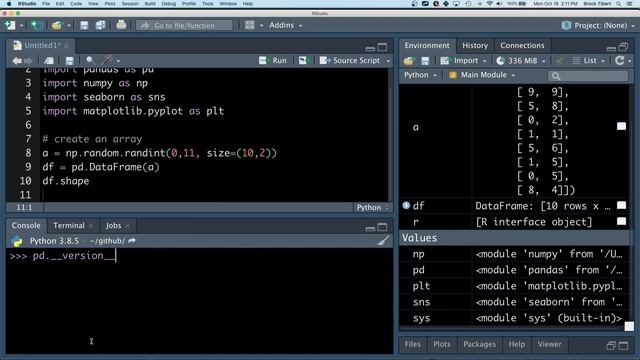Click the Source Script button
This screenshot has height=360, width=640.
[x=350, y=60]
